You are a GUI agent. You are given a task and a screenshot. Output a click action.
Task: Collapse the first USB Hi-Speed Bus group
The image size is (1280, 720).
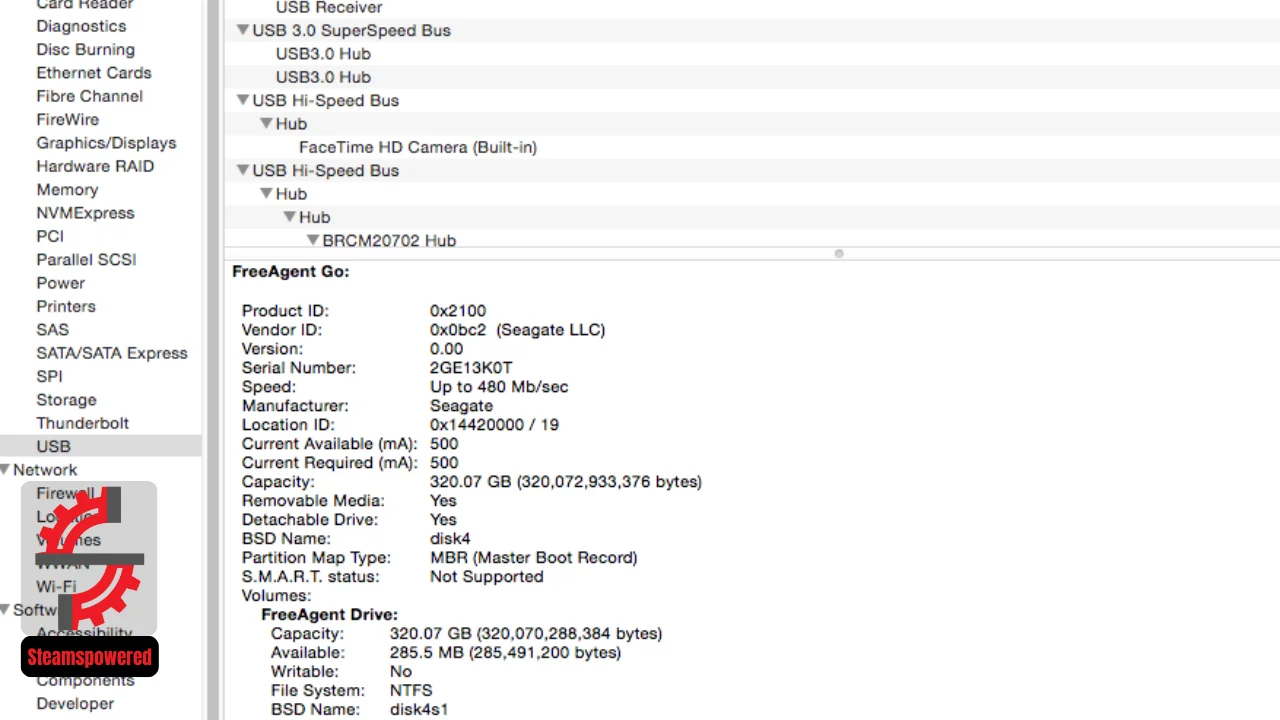[x=242, y=100]
